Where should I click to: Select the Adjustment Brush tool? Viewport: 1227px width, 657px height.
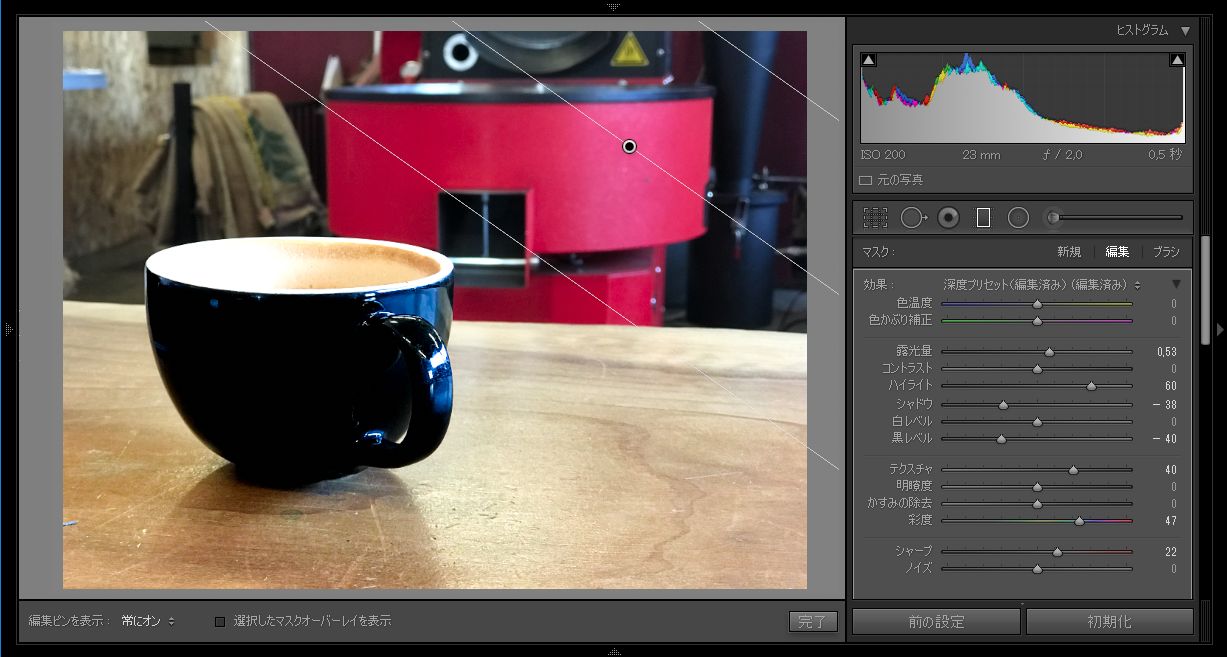point(1052,217)
